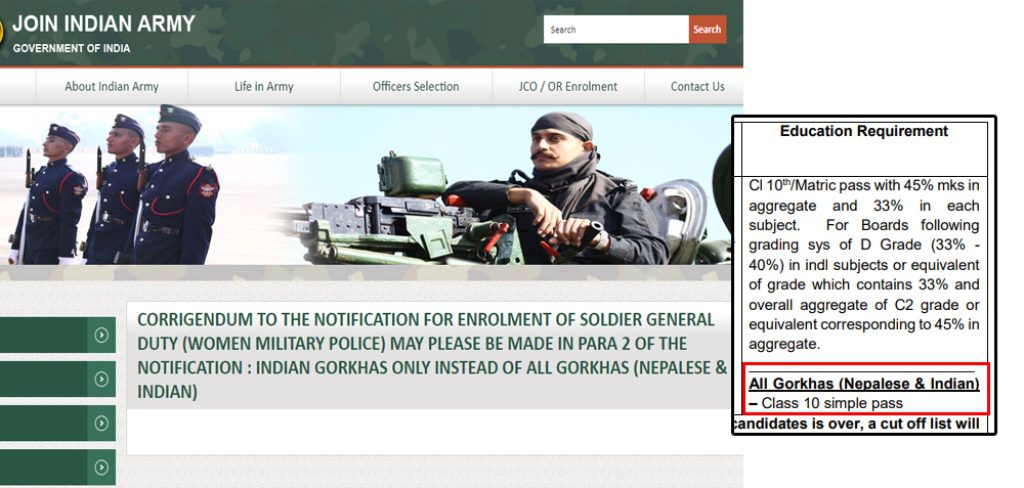This screenshot has width=1024, height=488.
Task: Click the third green sidebar arrow icon
Action: [101, 423]
